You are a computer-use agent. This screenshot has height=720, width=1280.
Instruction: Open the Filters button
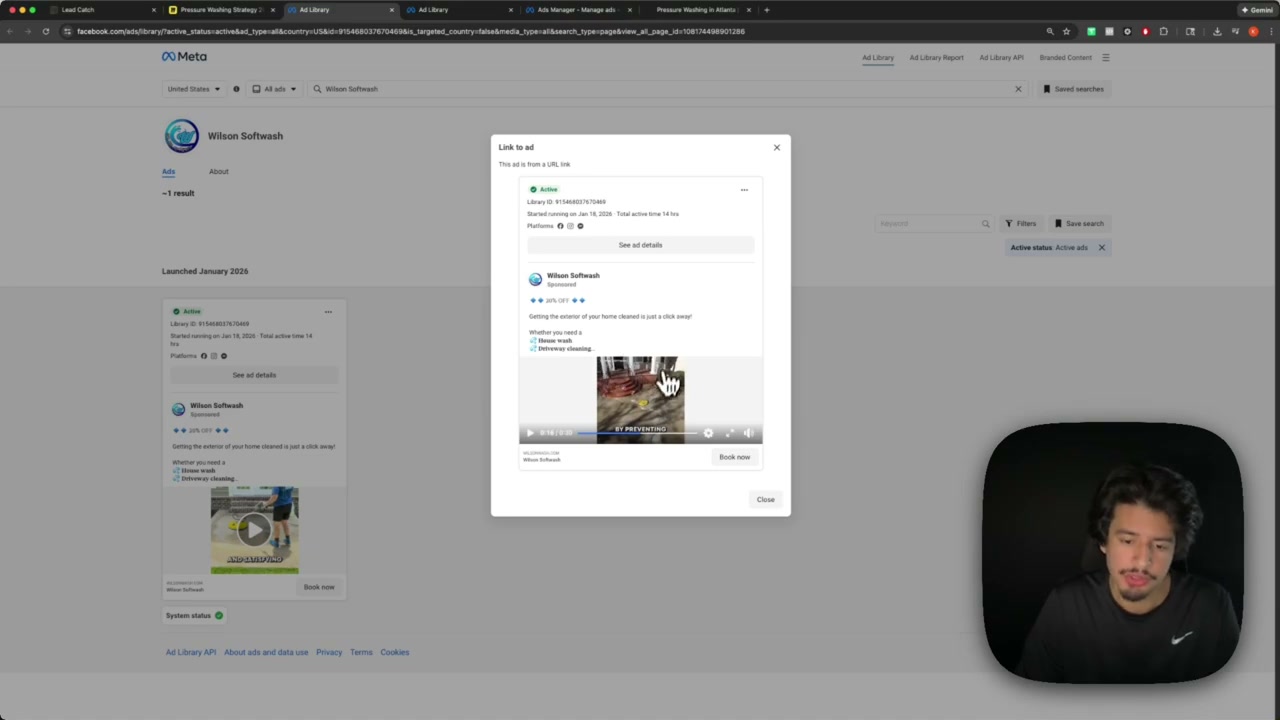(x=1020, y=224)
